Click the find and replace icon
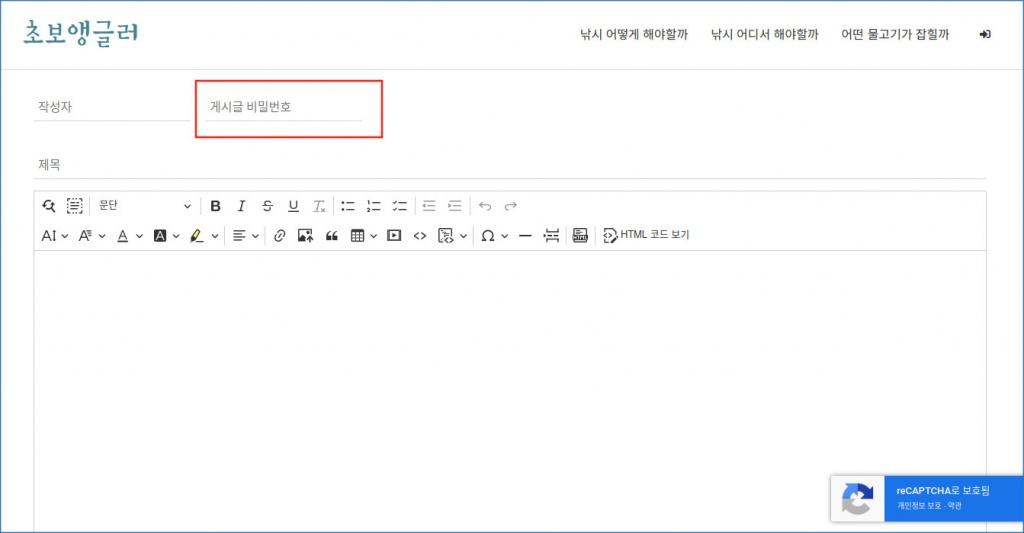Screen dimensions: 1024x533 click(x=49, y=206)
